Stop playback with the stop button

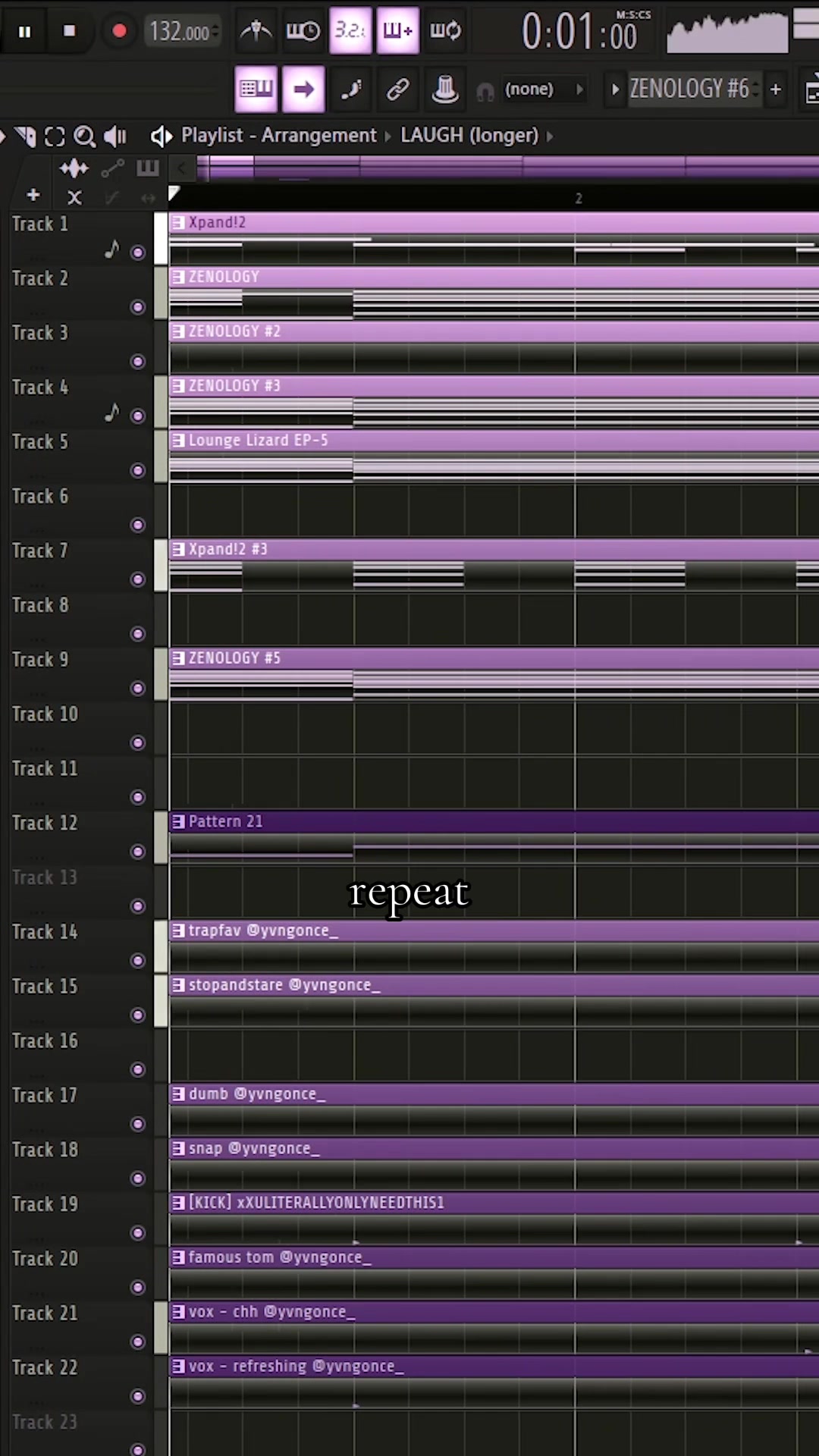coord(70,31)
